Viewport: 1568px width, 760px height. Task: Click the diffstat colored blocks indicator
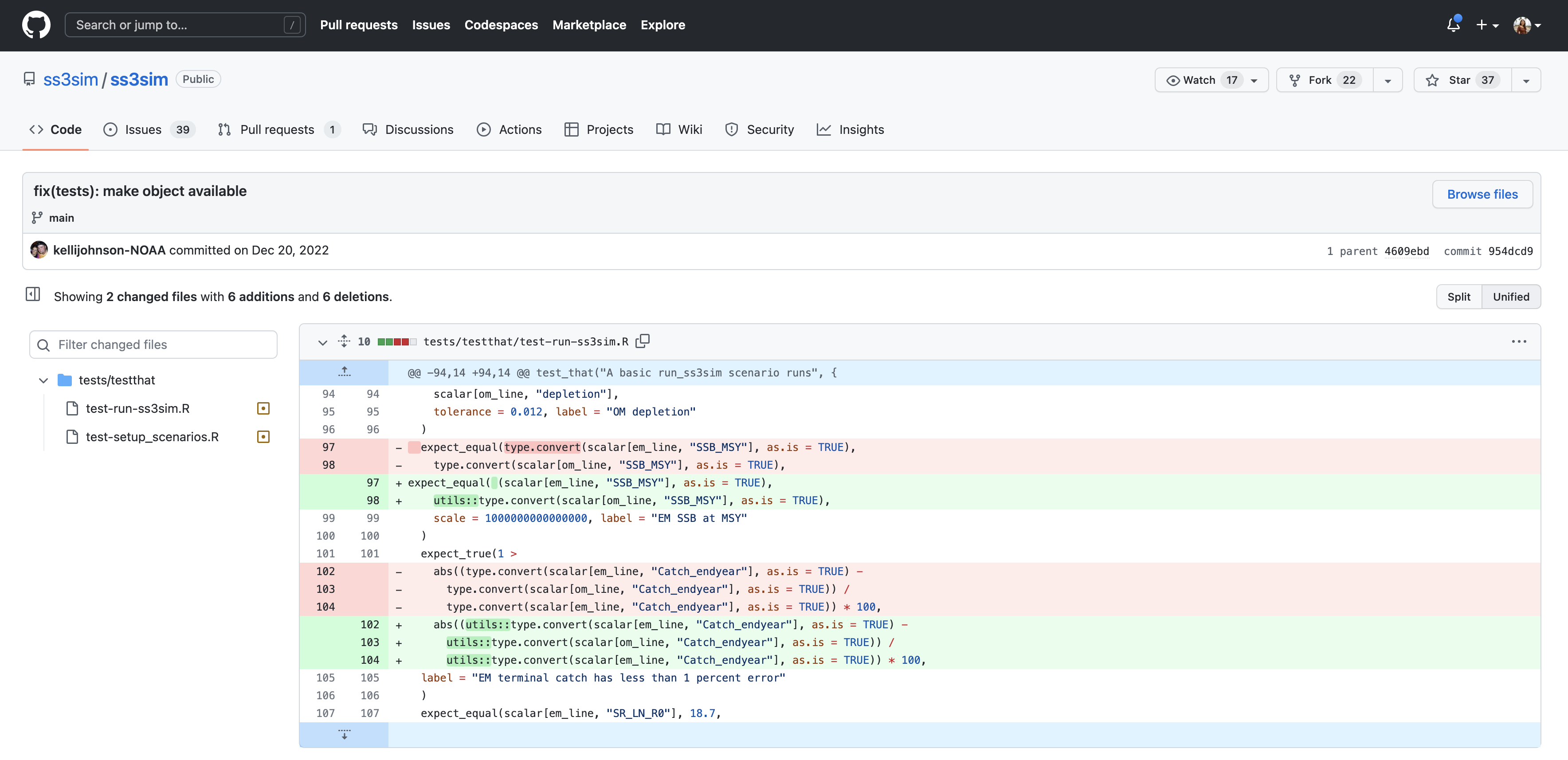pos(397,342)
